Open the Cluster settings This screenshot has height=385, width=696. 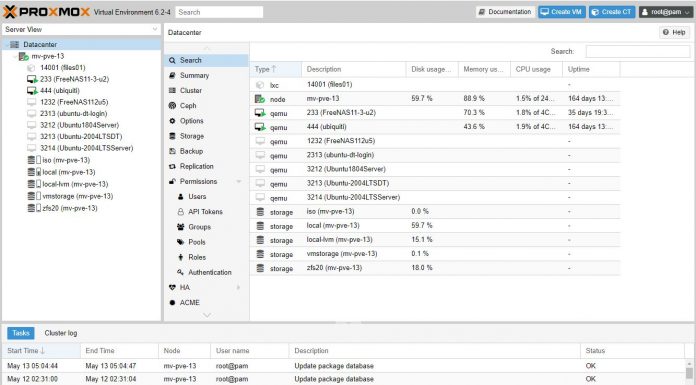(x=206, y=91)
